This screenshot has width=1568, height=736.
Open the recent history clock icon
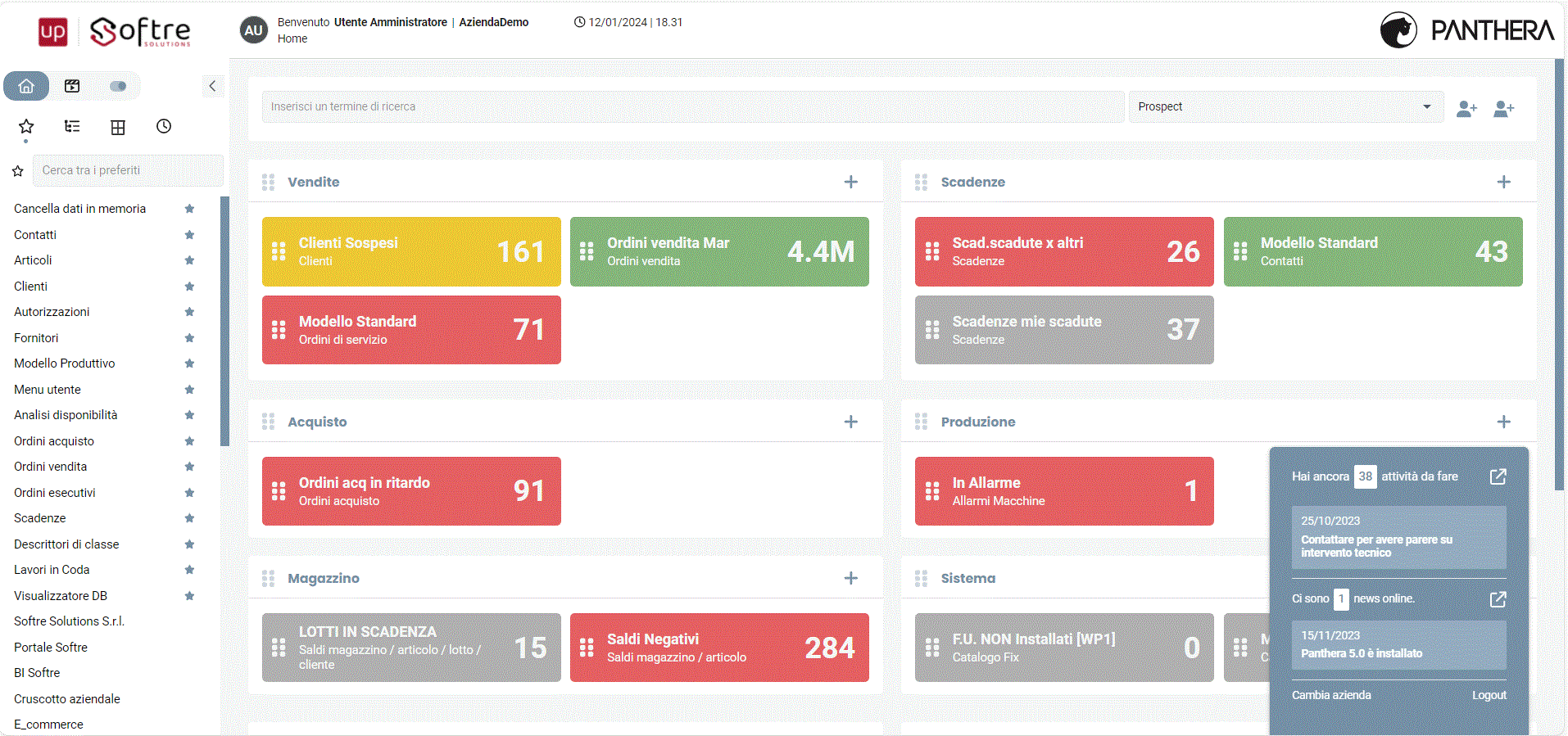(x=164, y=126)
